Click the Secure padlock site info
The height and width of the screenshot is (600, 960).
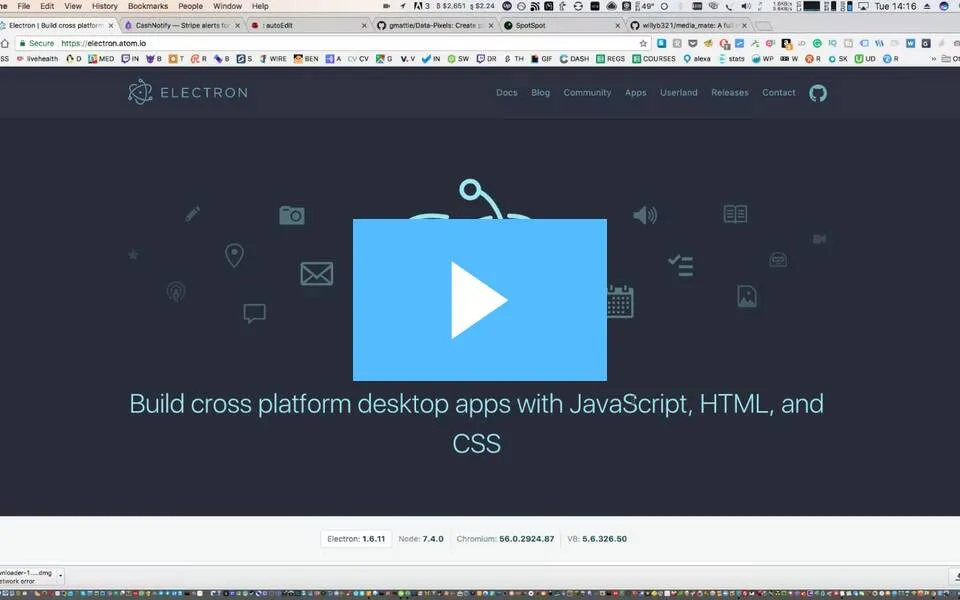(36, 43)
